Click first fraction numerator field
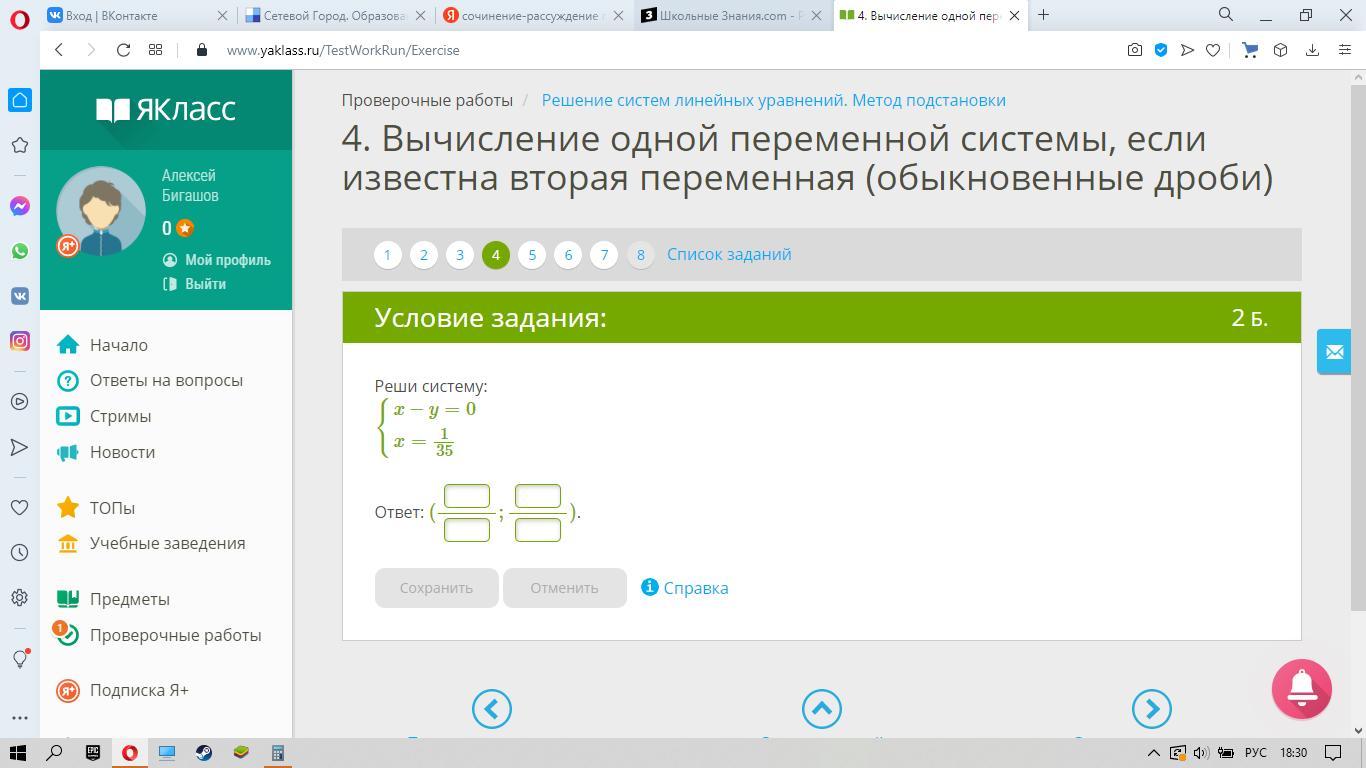The height and width of the screenshot is (768, 1366). 467,496
